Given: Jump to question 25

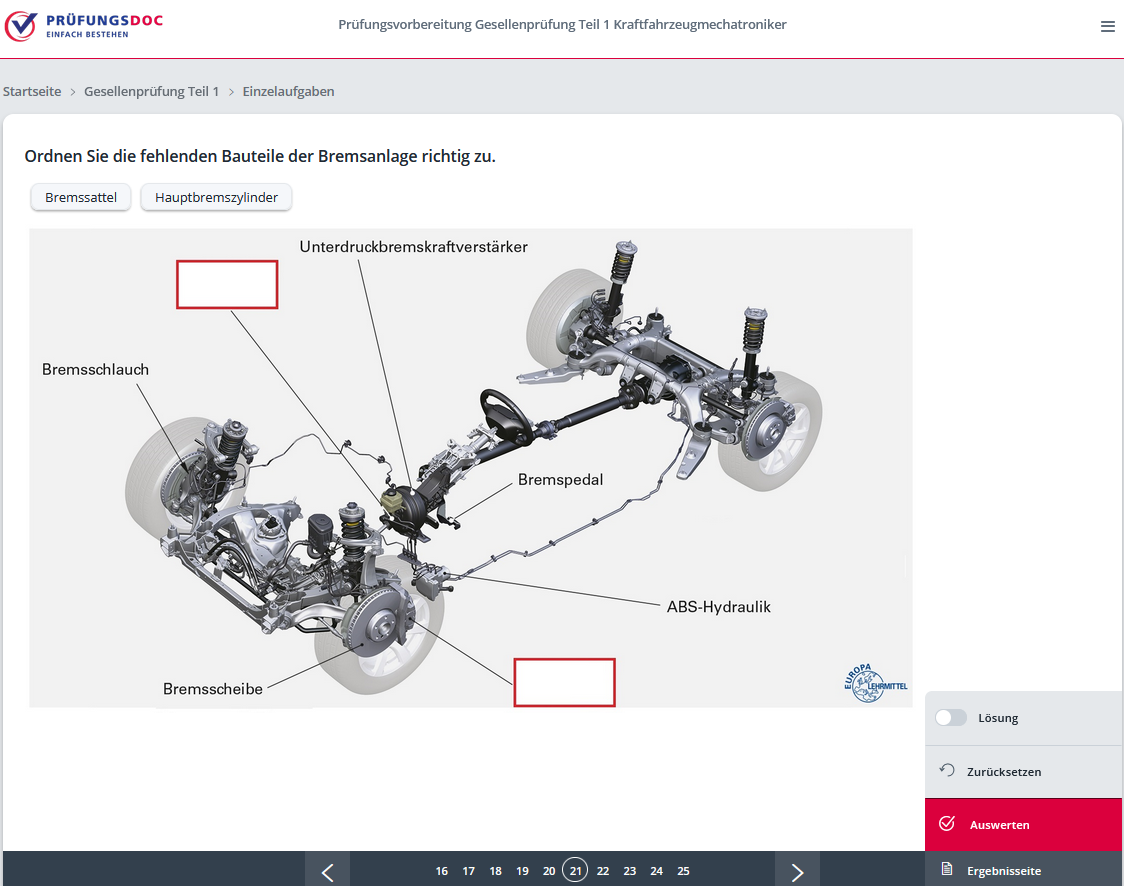Looking at the screenshot, I should point(683,871).
